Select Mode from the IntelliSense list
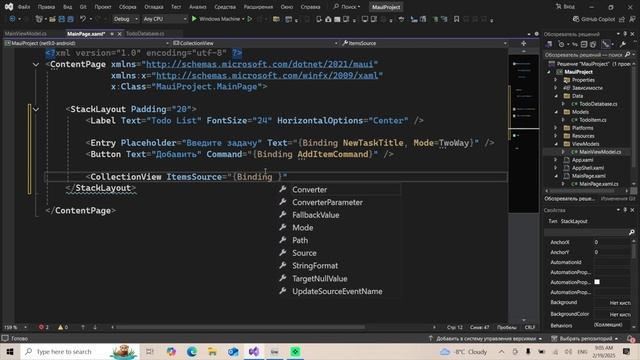The image size is (640, 360). point(302,228)
